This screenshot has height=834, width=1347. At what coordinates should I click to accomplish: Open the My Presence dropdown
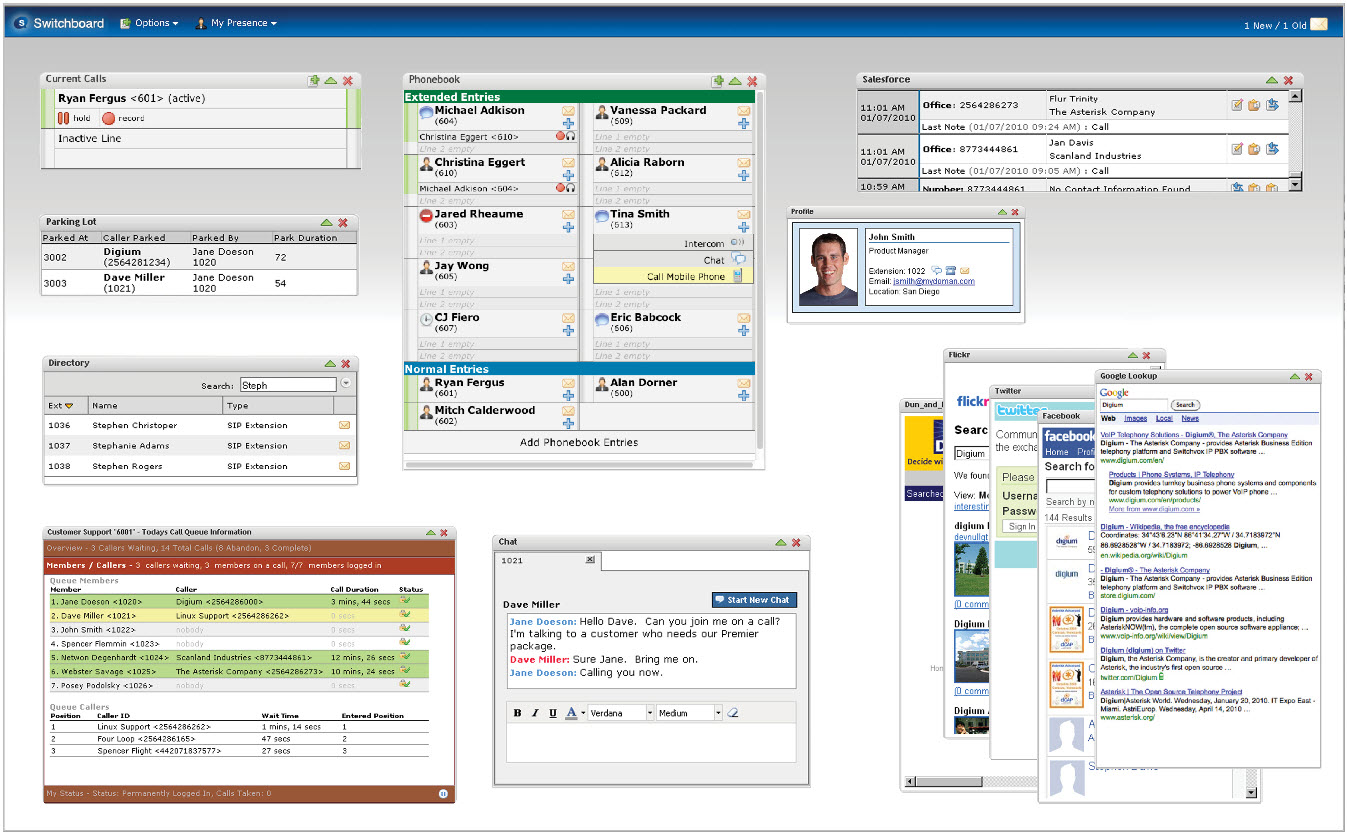click(236, 23)
